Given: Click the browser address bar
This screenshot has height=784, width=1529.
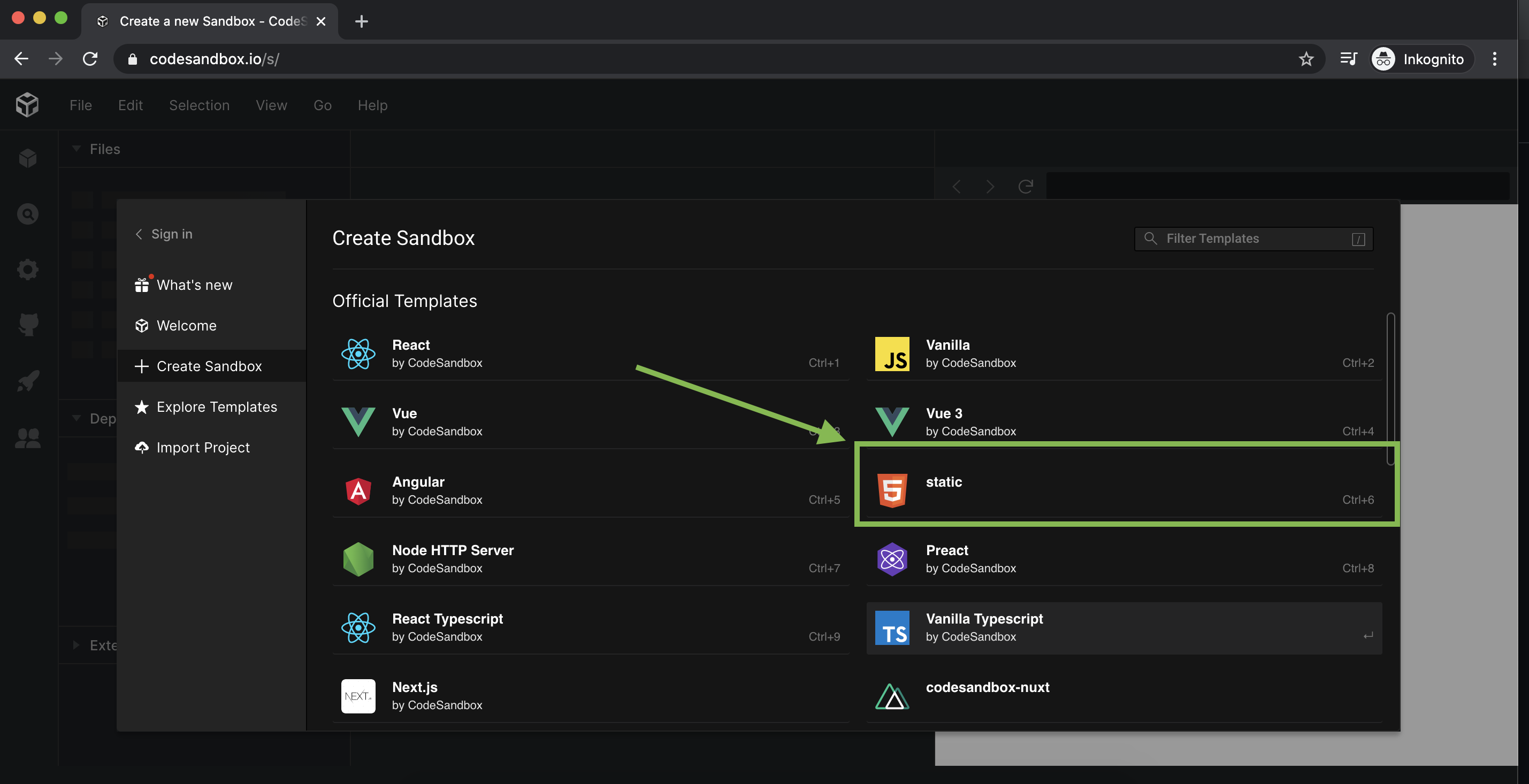Looking at the screenshot, I should pos(719,59).
